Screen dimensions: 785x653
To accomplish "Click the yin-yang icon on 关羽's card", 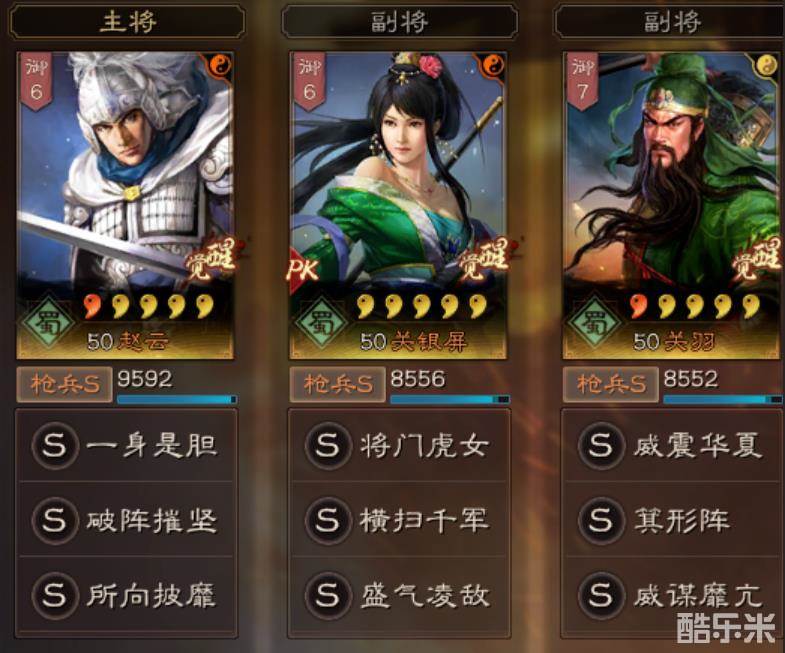I will pyautogui.click(x=766, y=65).
